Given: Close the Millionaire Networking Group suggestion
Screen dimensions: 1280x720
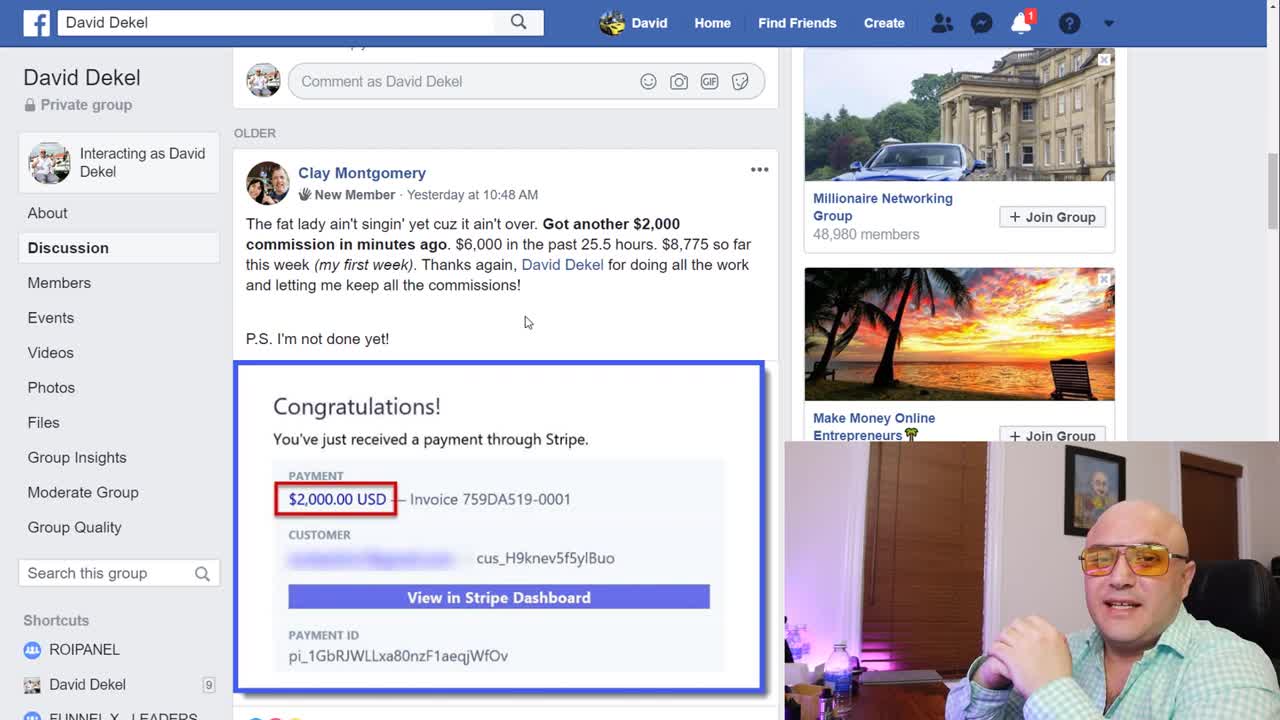Looking at the screenshot, I should click(1104, 60).
